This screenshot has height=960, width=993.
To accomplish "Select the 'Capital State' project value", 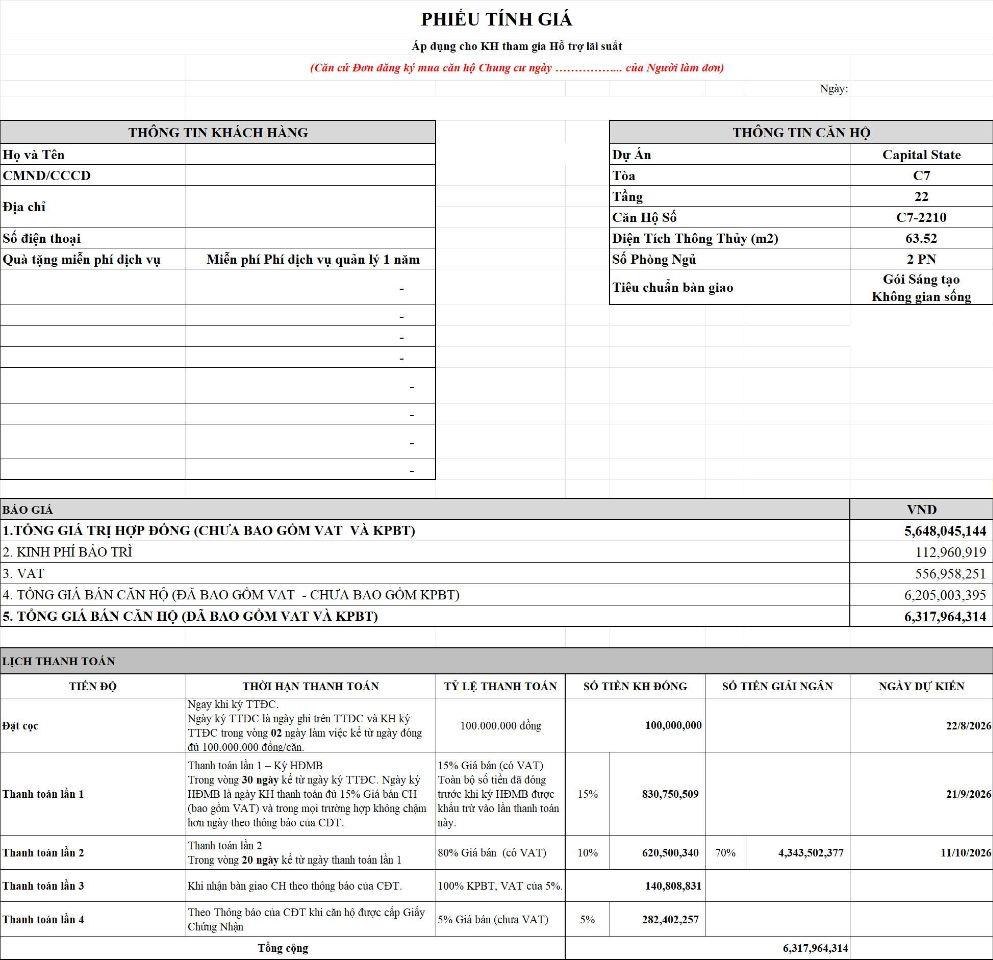I will (921, 155).
